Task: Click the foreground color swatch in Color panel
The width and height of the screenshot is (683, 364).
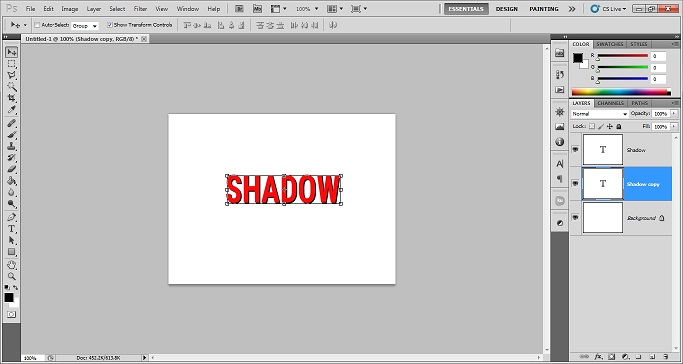Action: click(x=578, y=58)
